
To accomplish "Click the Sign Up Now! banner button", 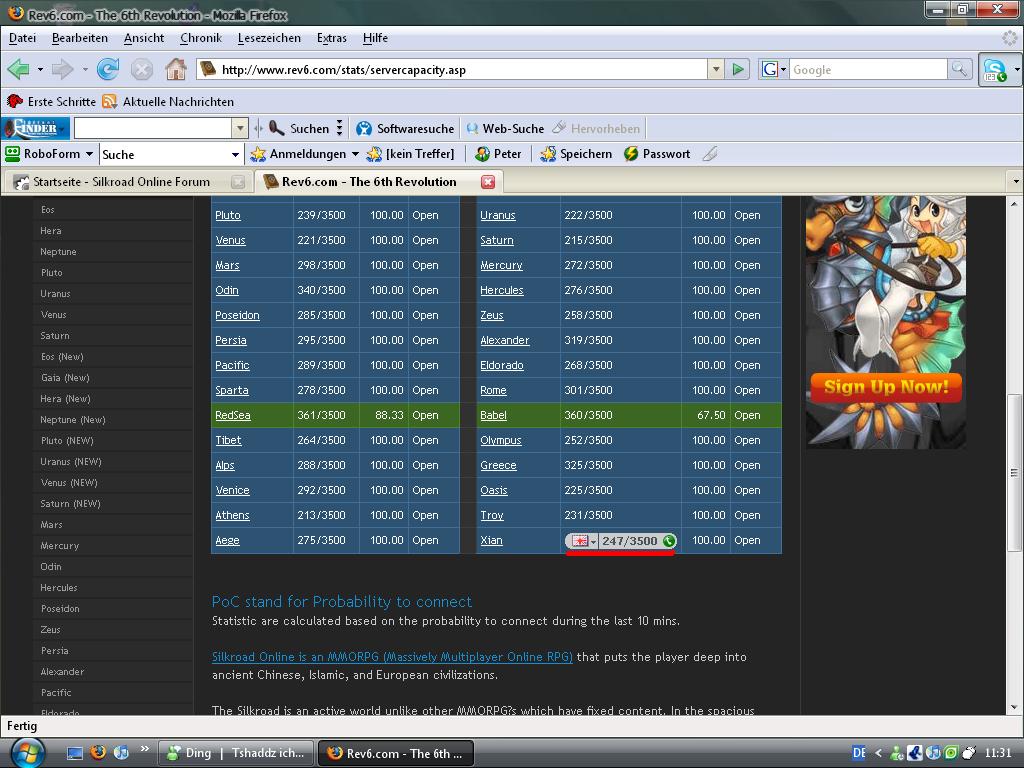I will click(x=886, y=387).
